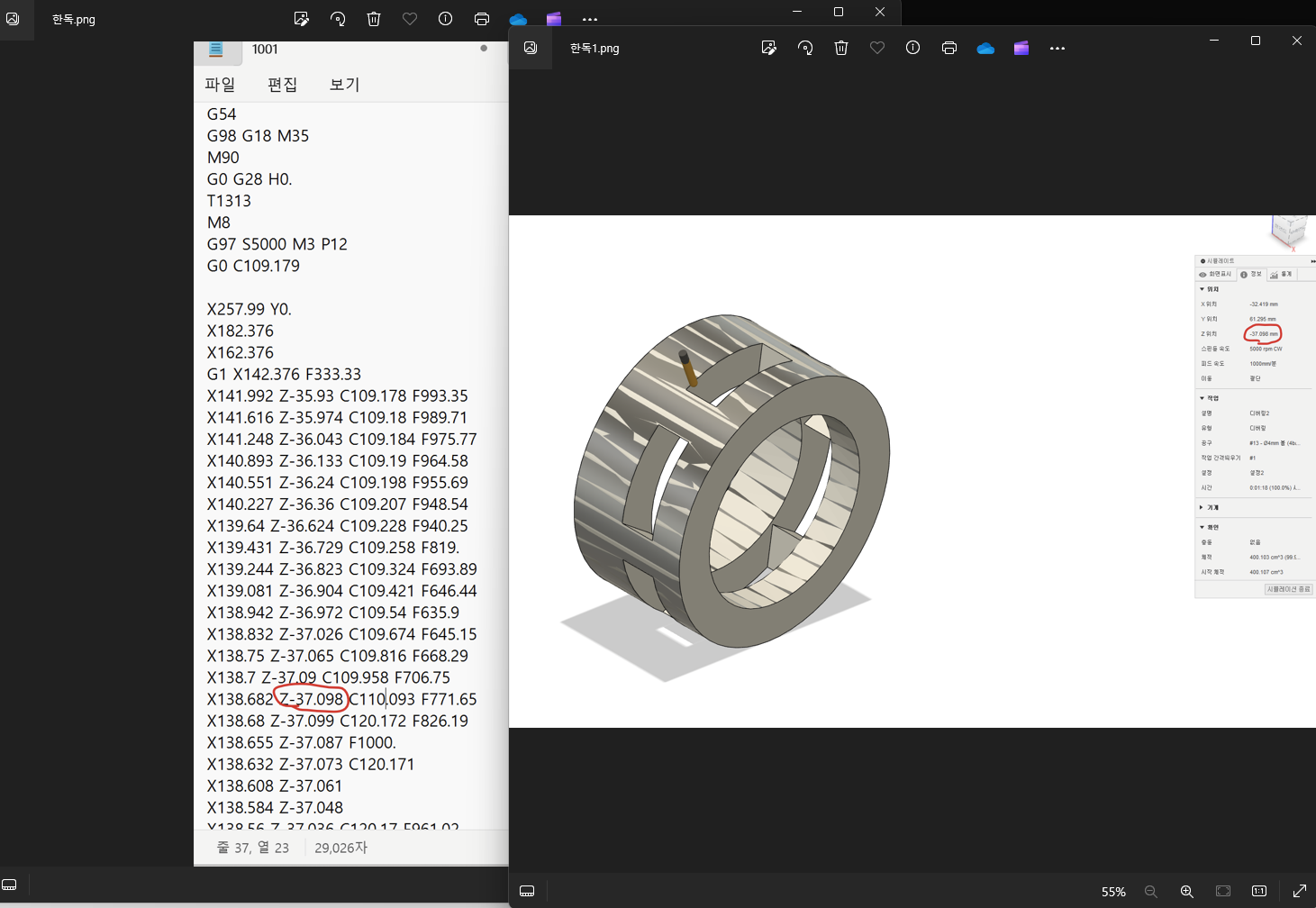Toggle favorite heart on 한독.png
Viewport: 1316px width, 908px height.
coord(410,19)
